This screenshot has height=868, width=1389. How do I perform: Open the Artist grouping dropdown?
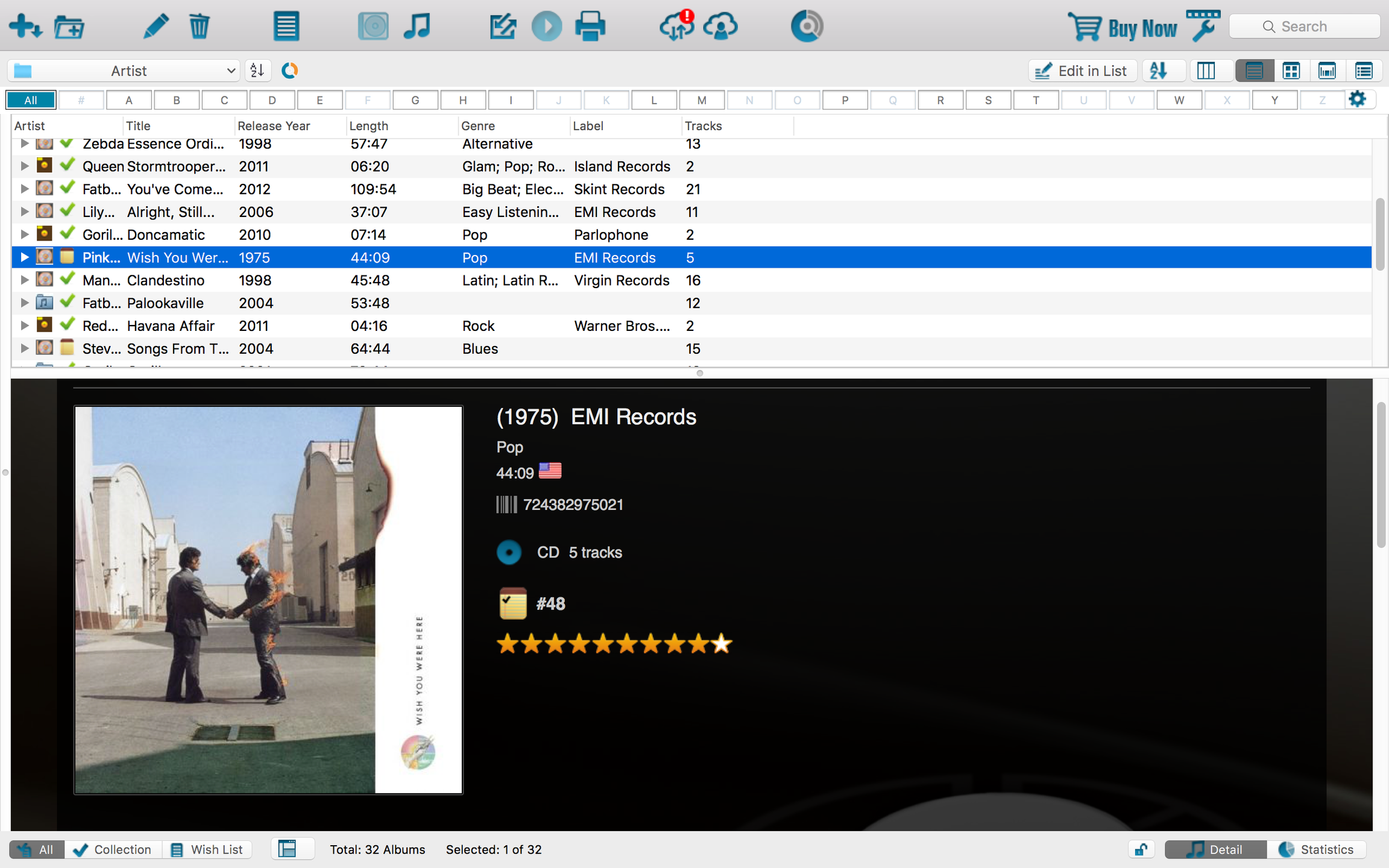point(124,71)
